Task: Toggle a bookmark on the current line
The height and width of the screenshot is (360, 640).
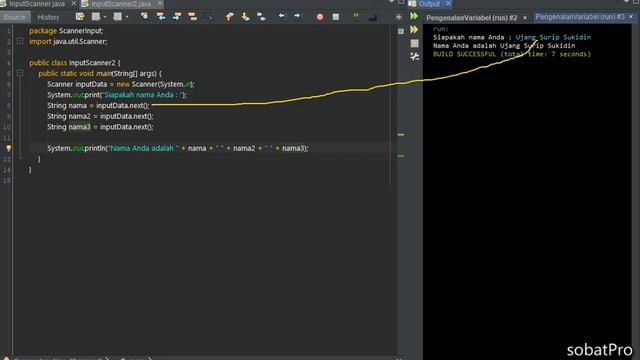Action: click(x=261, y=16)
